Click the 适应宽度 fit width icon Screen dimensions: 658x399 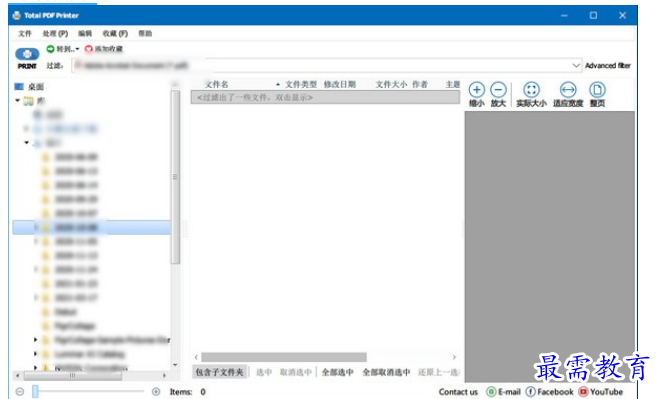pos(568,90)
